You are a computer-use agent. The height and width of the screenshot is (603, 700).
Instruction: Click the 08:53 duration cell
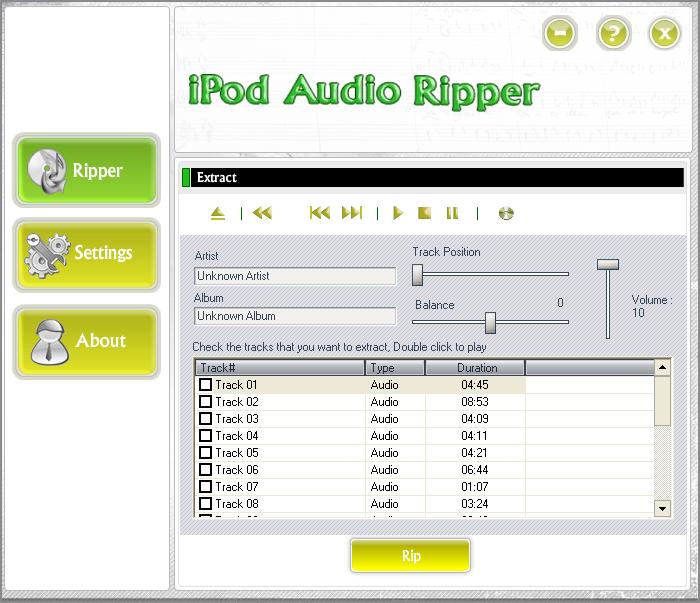pos(475,402)
